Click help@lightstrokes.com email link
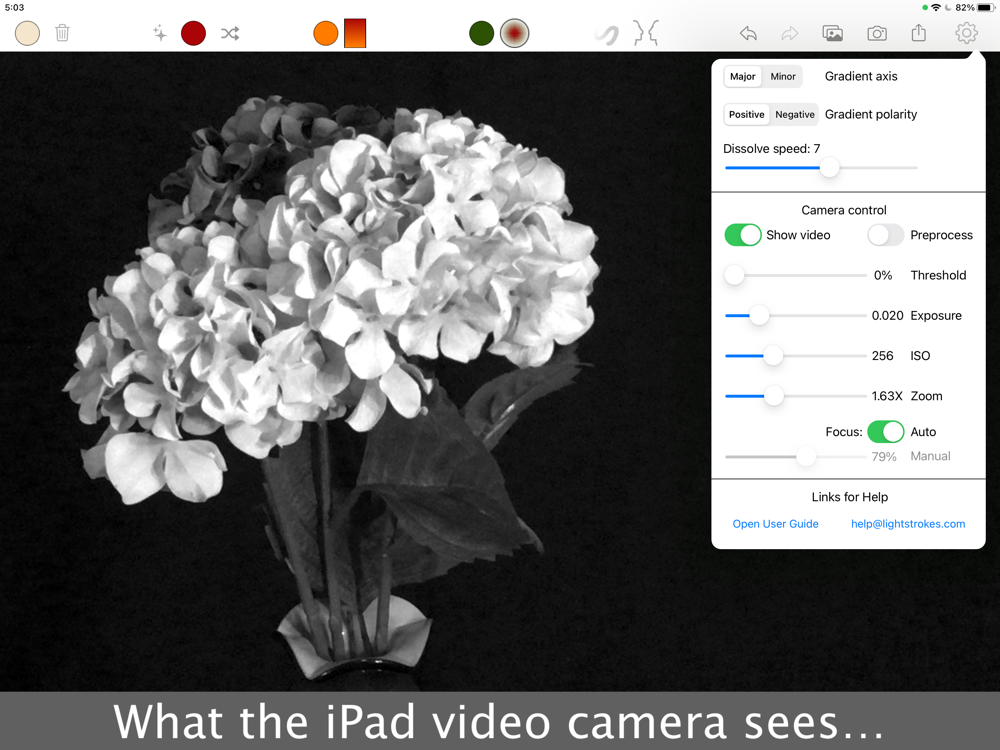 (908, 524)
